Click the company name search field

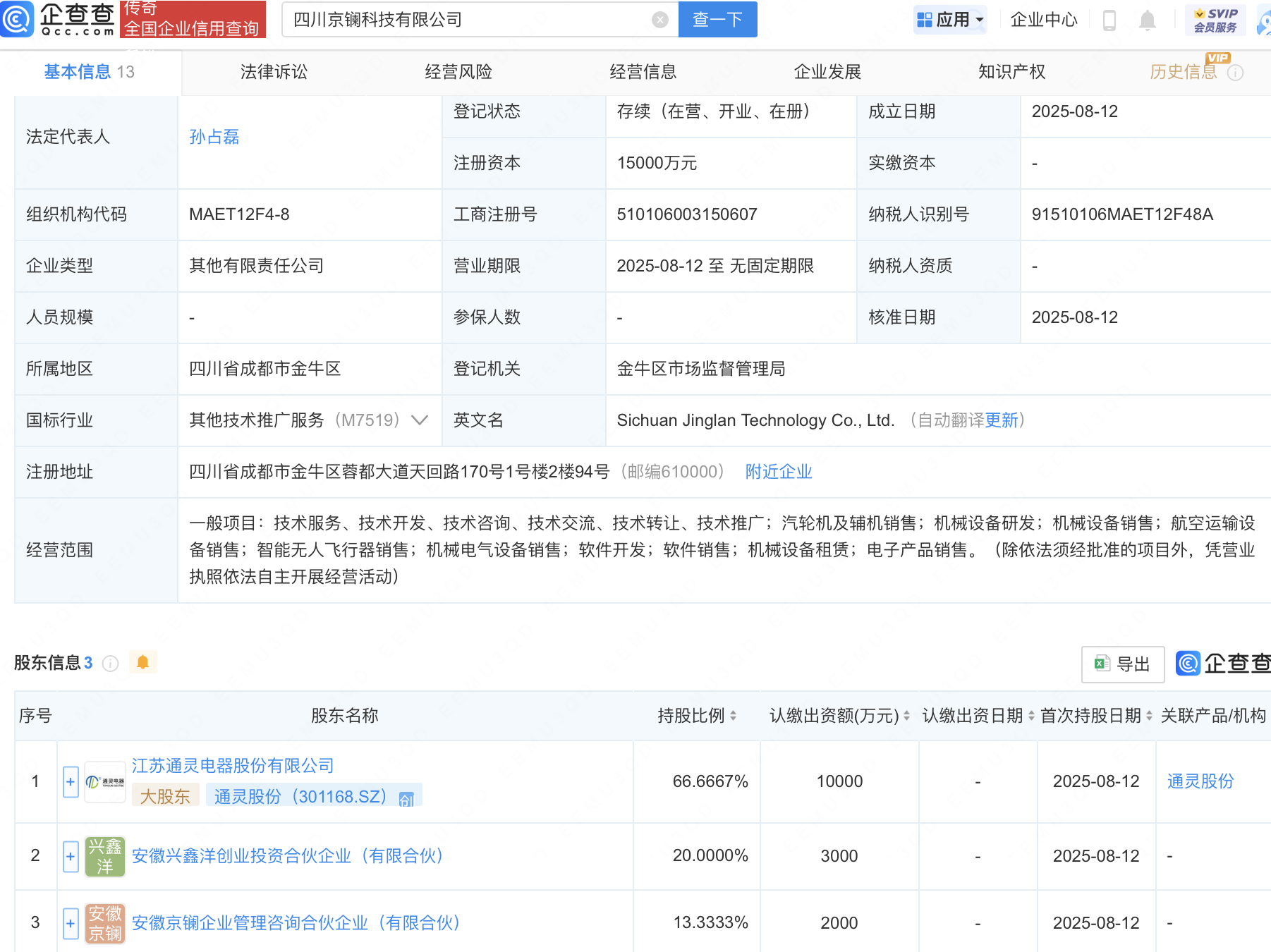(466, 20)
